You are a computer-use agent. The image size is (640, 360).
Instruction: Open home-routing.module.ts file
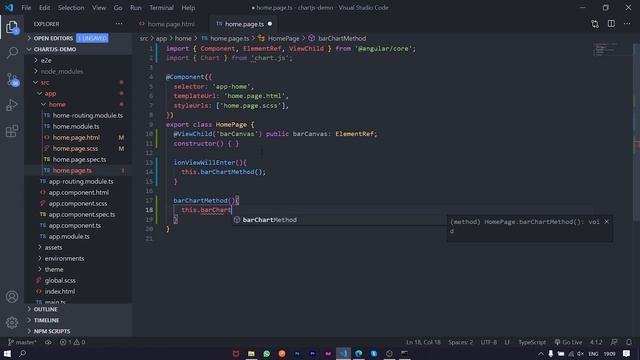[87, 116]
